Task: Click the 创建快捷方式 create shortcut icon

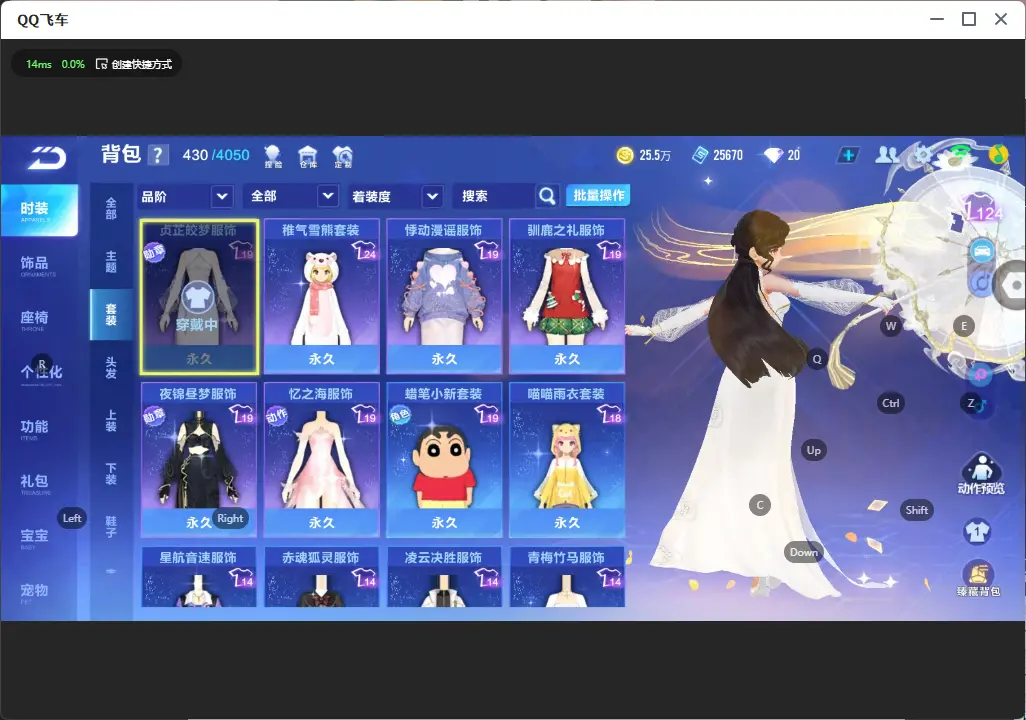Action: click(x=101, y=64)
